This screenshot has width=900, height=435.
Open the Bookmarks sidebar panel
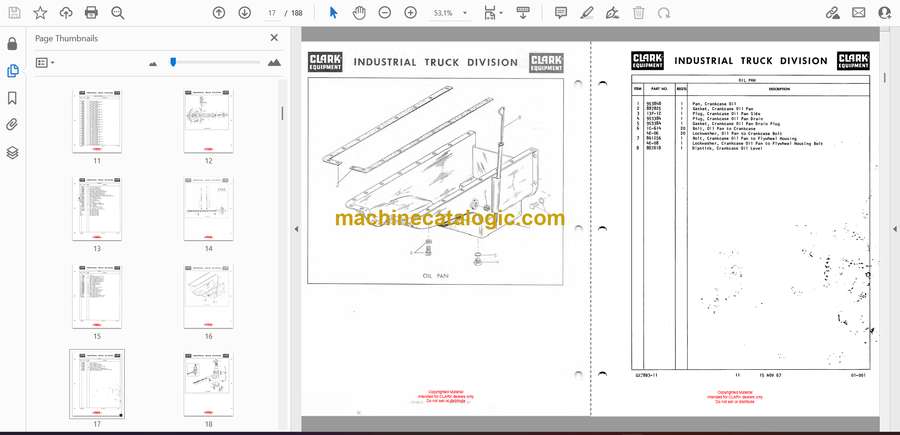13,98
